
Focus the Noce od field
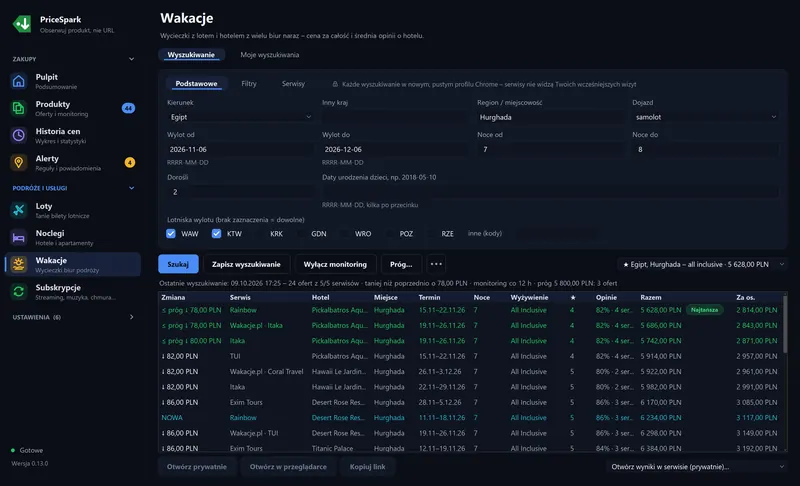[x=551, y=149]
